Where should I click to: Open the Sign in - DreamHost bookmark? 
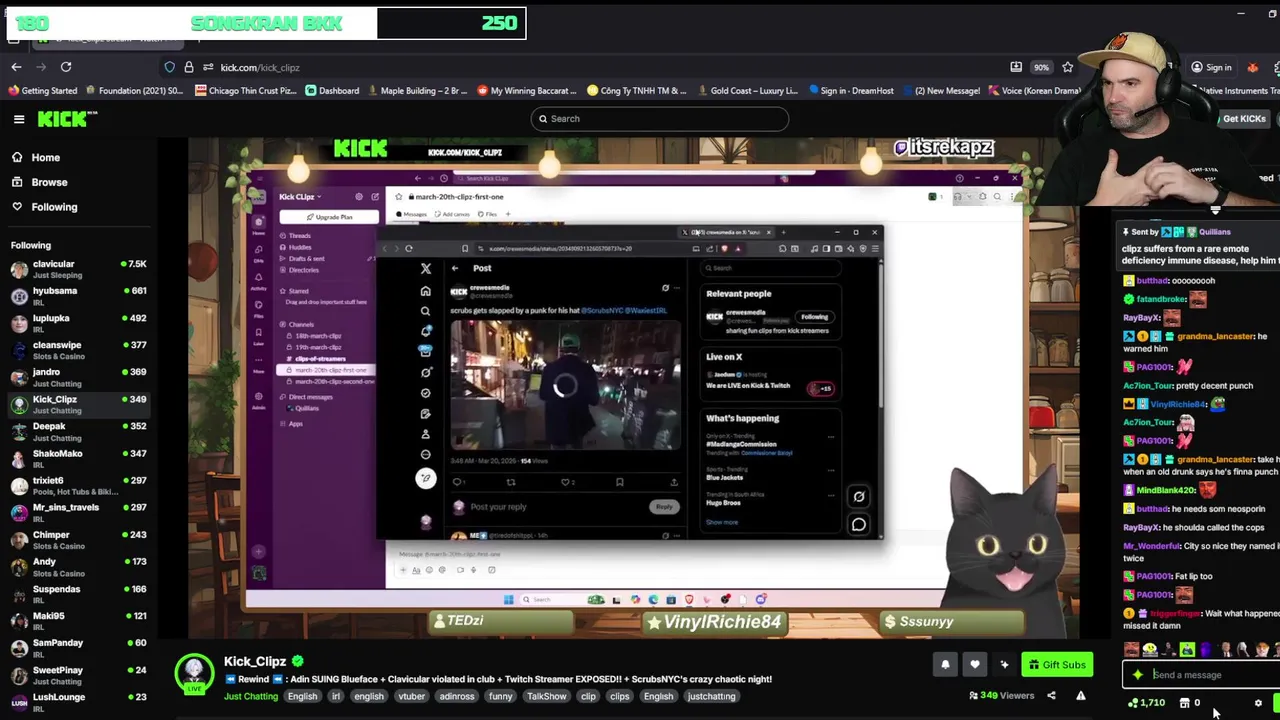tap(850, 91)
